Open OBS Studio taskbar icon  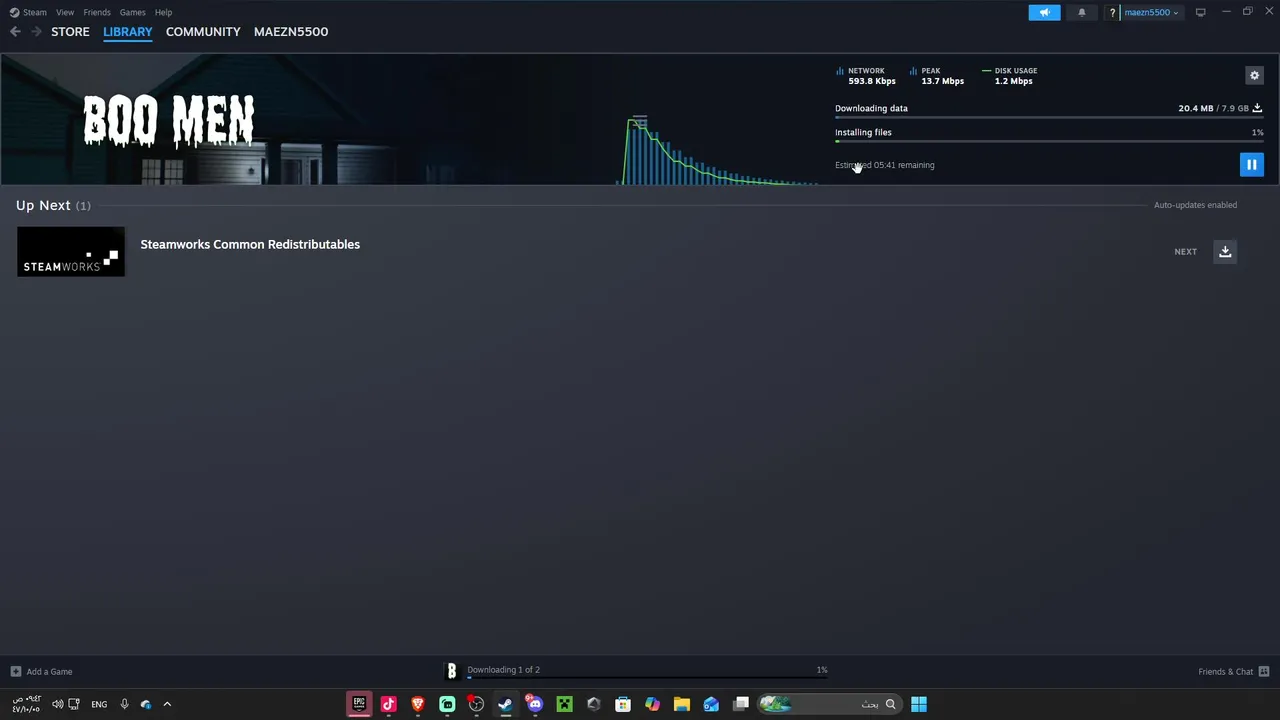[476, 704]
